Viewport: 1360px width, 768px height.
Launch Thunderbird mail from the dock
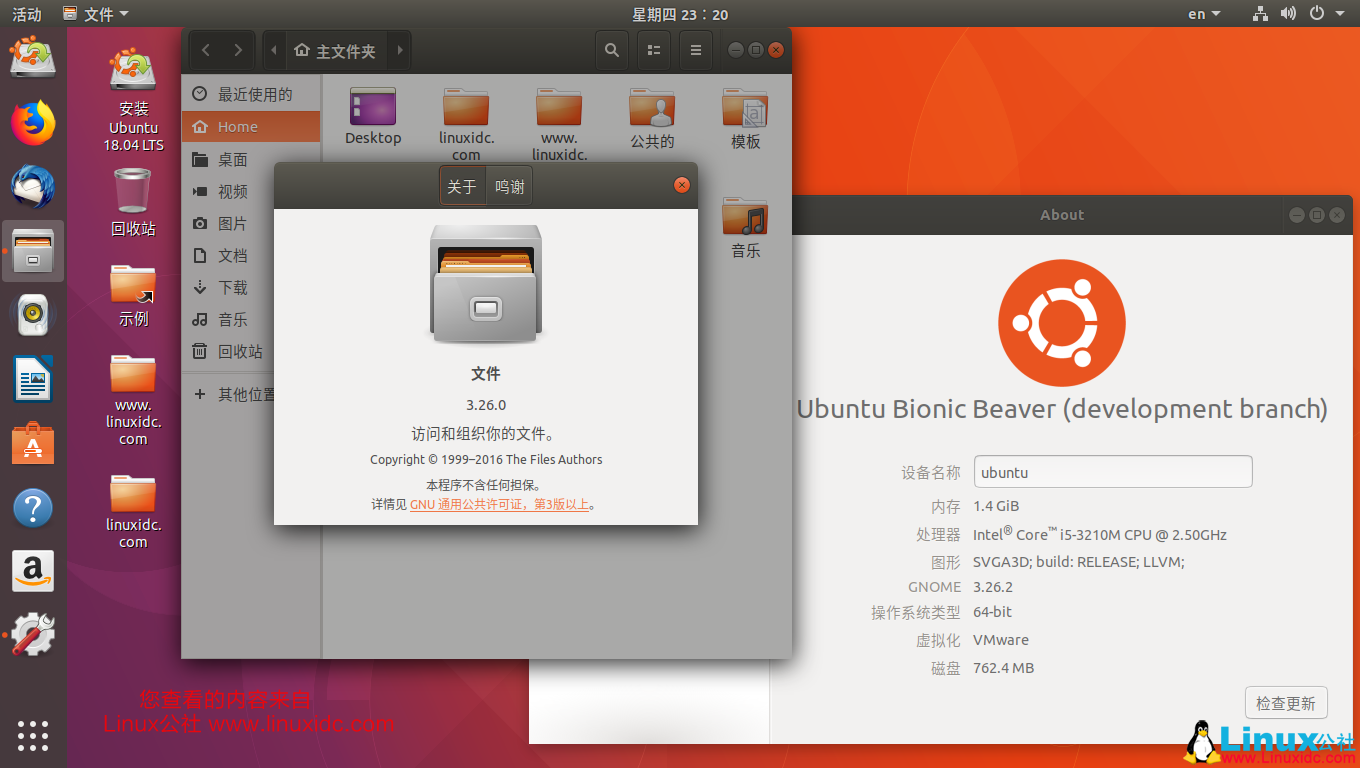coord(33,187)
